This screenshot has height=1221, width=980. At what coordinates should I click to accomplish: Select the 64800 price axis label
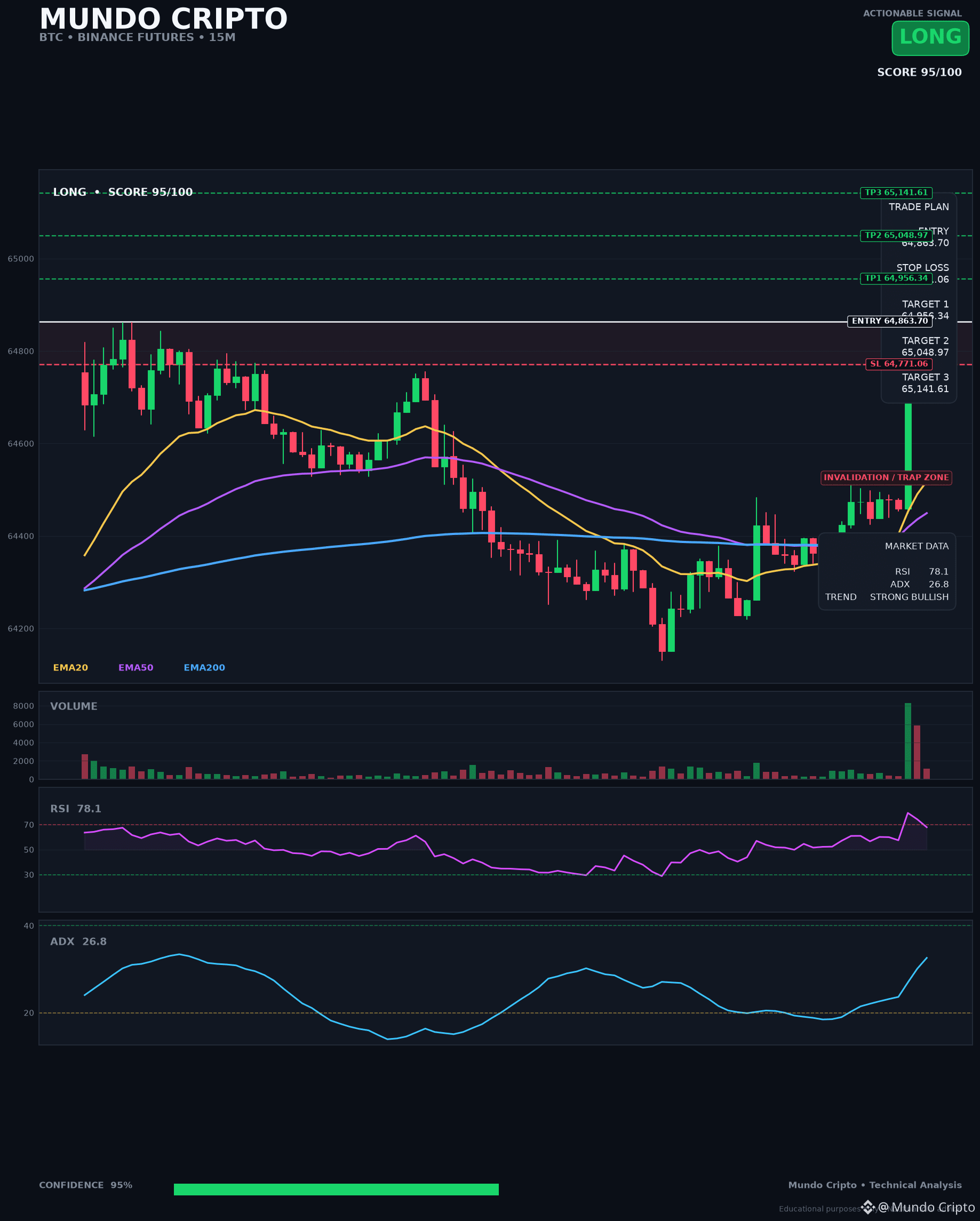point(20,351)
